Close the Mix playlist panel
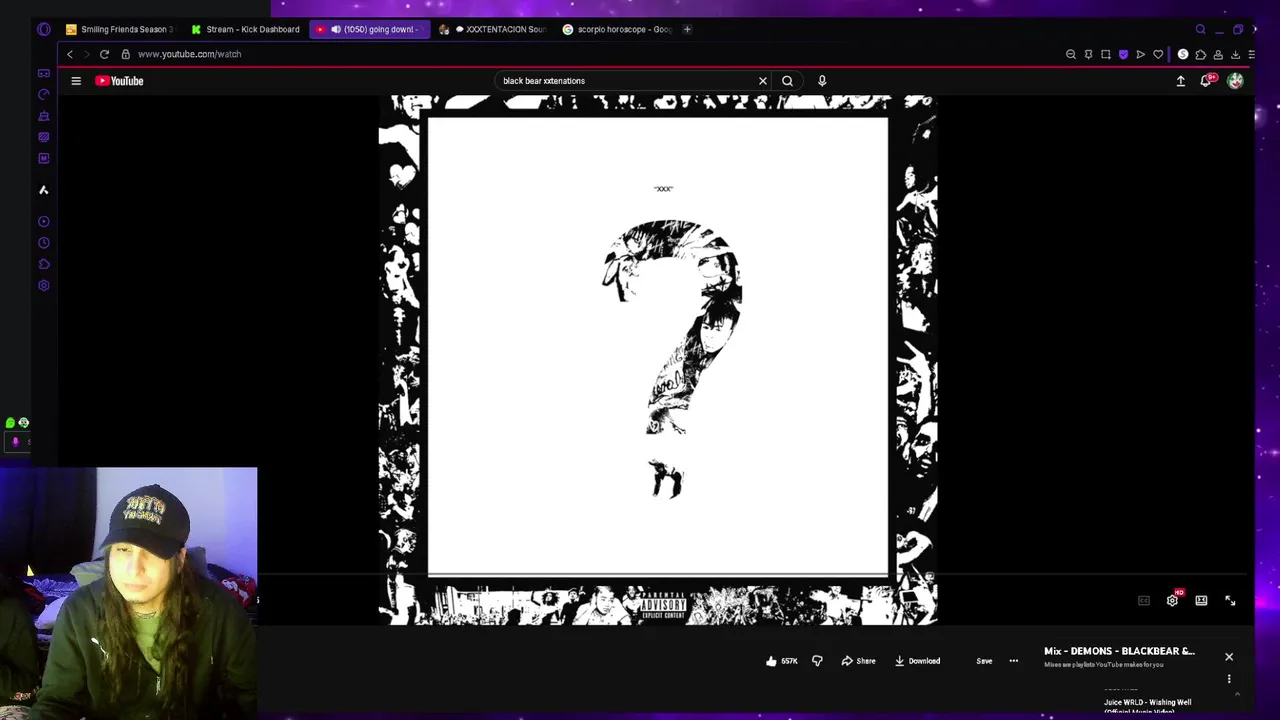 point(1229,657)
